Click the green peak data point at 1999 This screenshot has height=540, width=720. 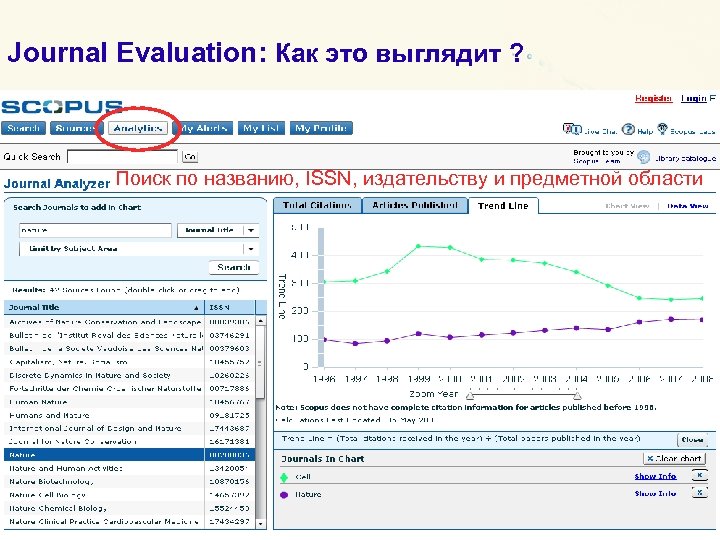418,247
